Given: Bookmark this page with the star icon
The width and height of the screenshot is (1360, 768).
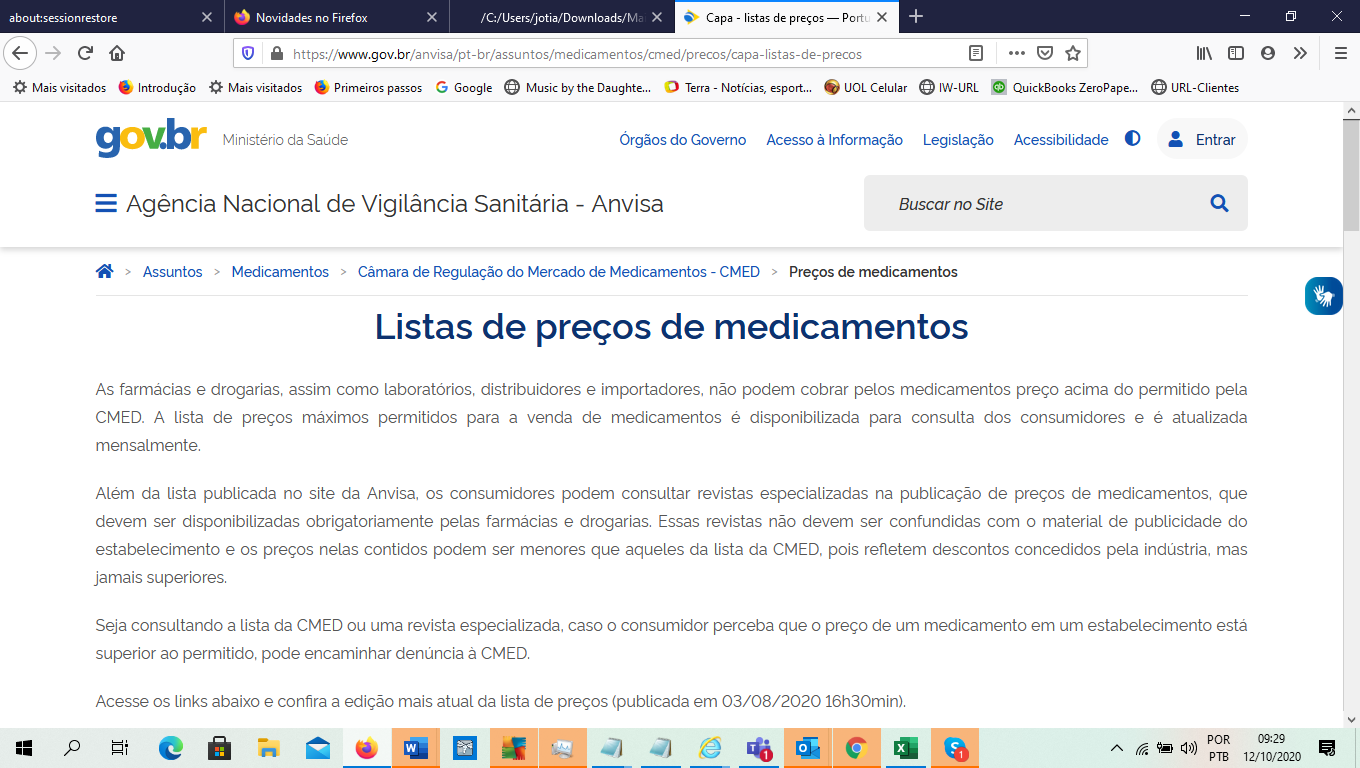Looking at the screenshot, I should point(1073,53).
